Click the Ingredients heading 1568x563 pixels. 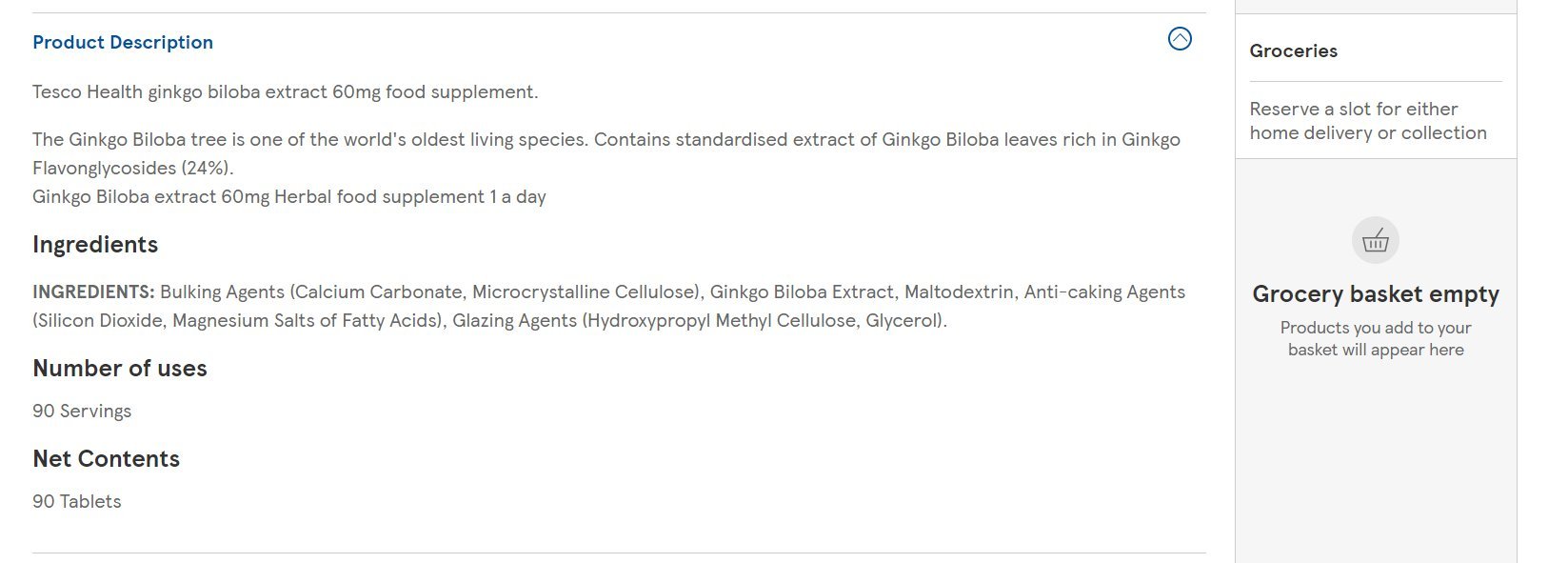[95, 245]
